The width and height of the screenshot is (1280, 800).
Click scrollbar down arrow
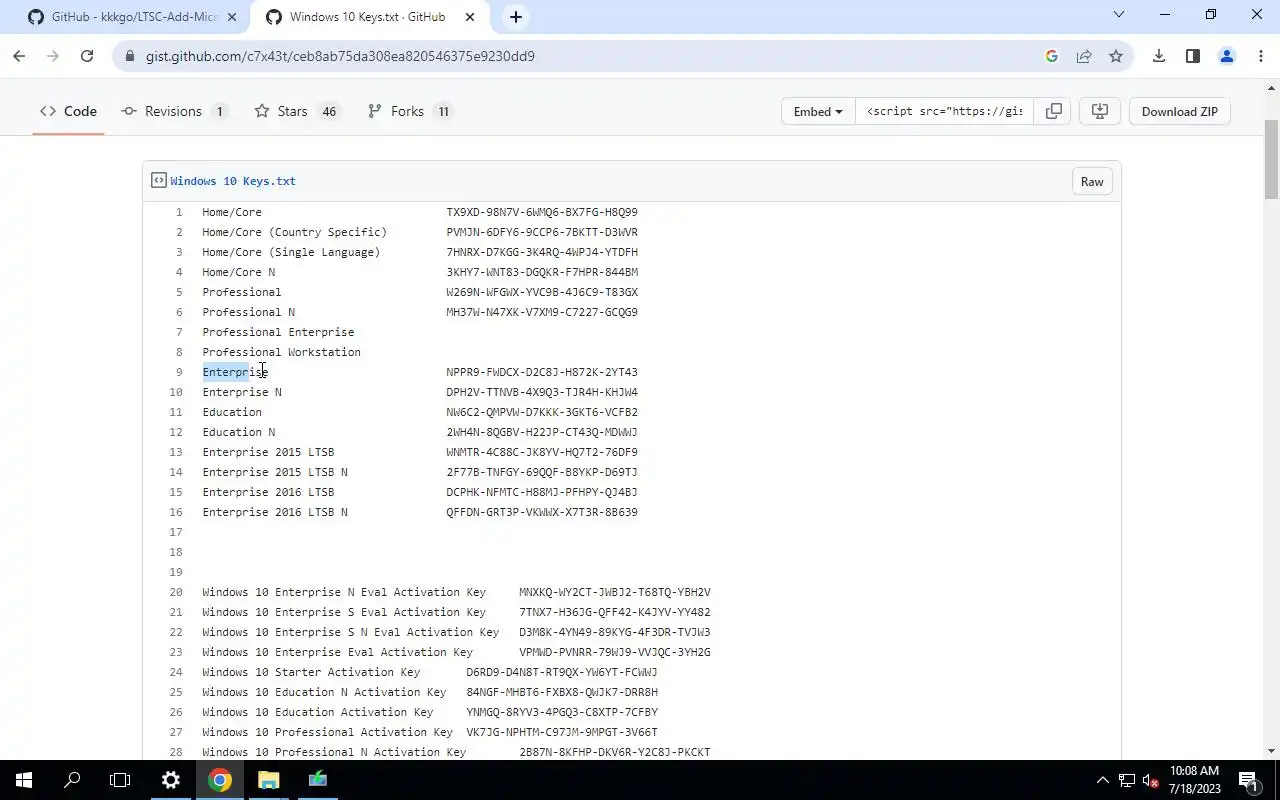click(x=1271, y=751)
